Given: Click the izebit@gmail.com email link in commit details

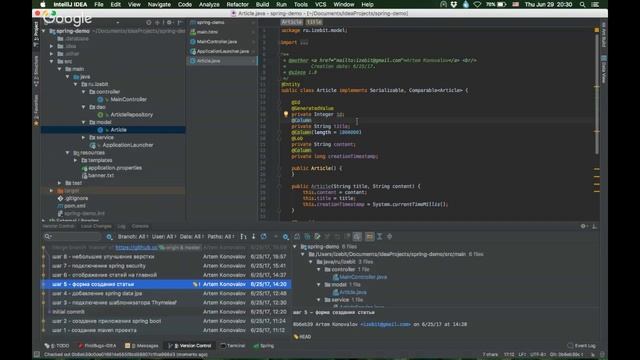Looking at the screenshot, I should [x=386, y=324].
